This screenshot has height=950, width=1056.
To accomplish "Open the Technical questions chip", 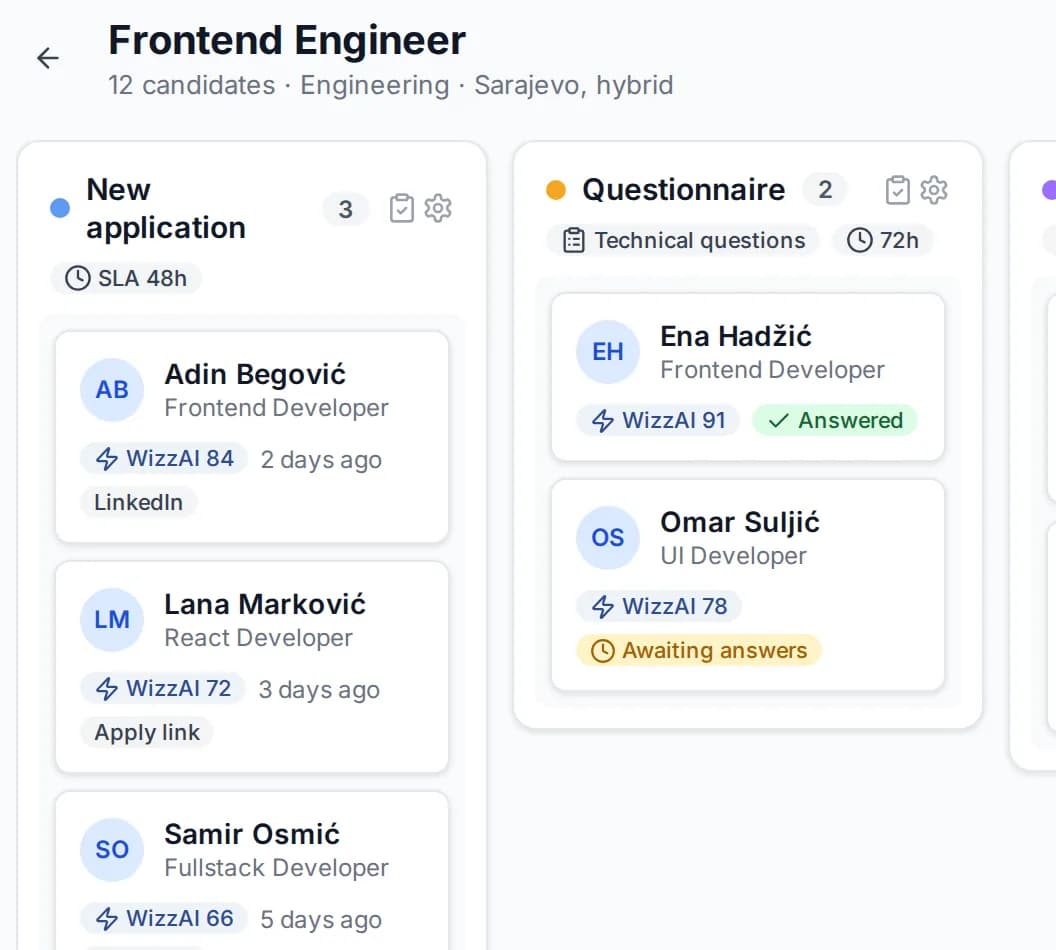I will click(x=683, y=240).
